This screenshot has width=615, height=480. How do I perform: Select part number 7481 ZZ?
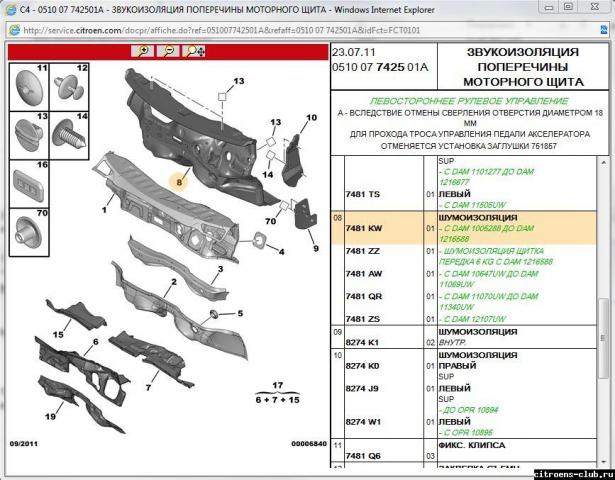pyautogui.click(x=362, y=251)
